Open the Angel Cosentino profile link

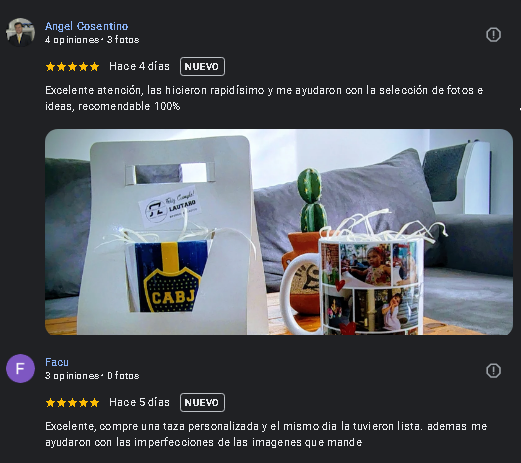point(87,26)
